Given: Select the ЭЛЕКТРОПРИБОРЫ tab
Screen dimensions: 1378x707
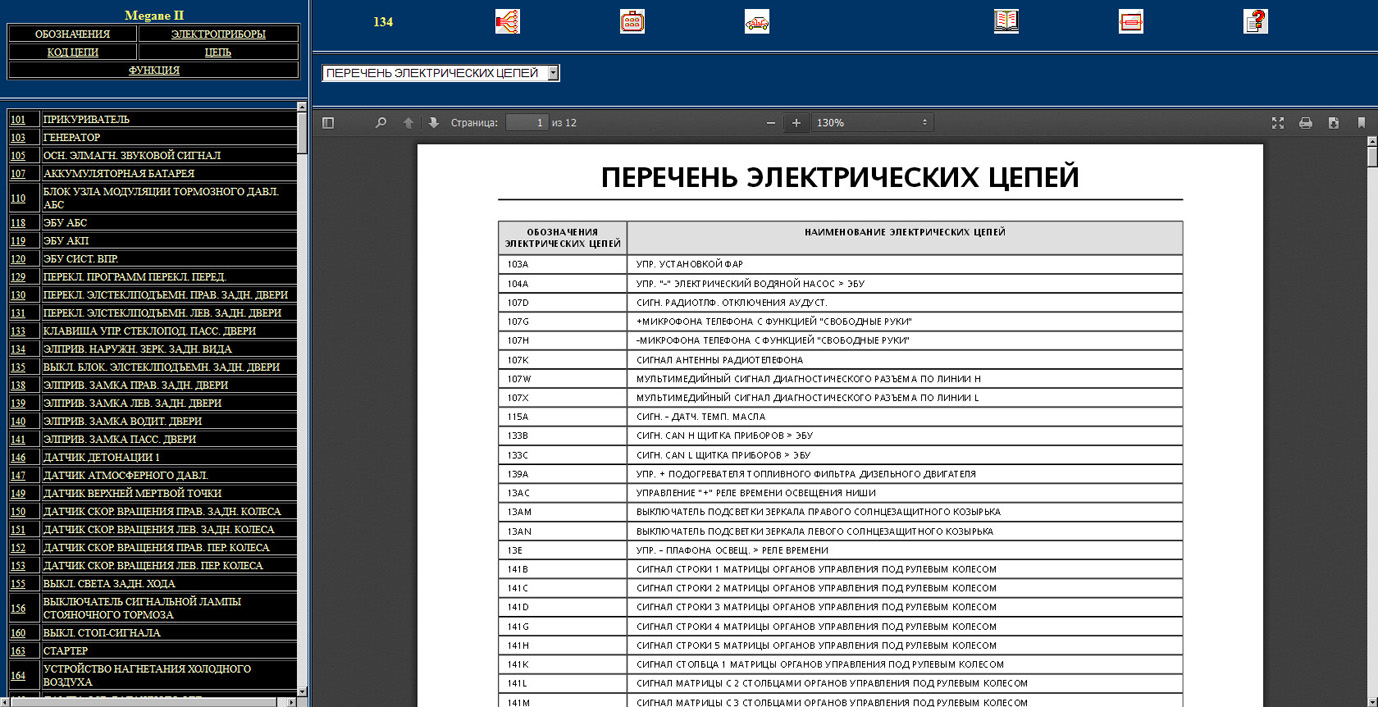Looking at the screenshot, I should pyautogui.click(x=218, y=34).
